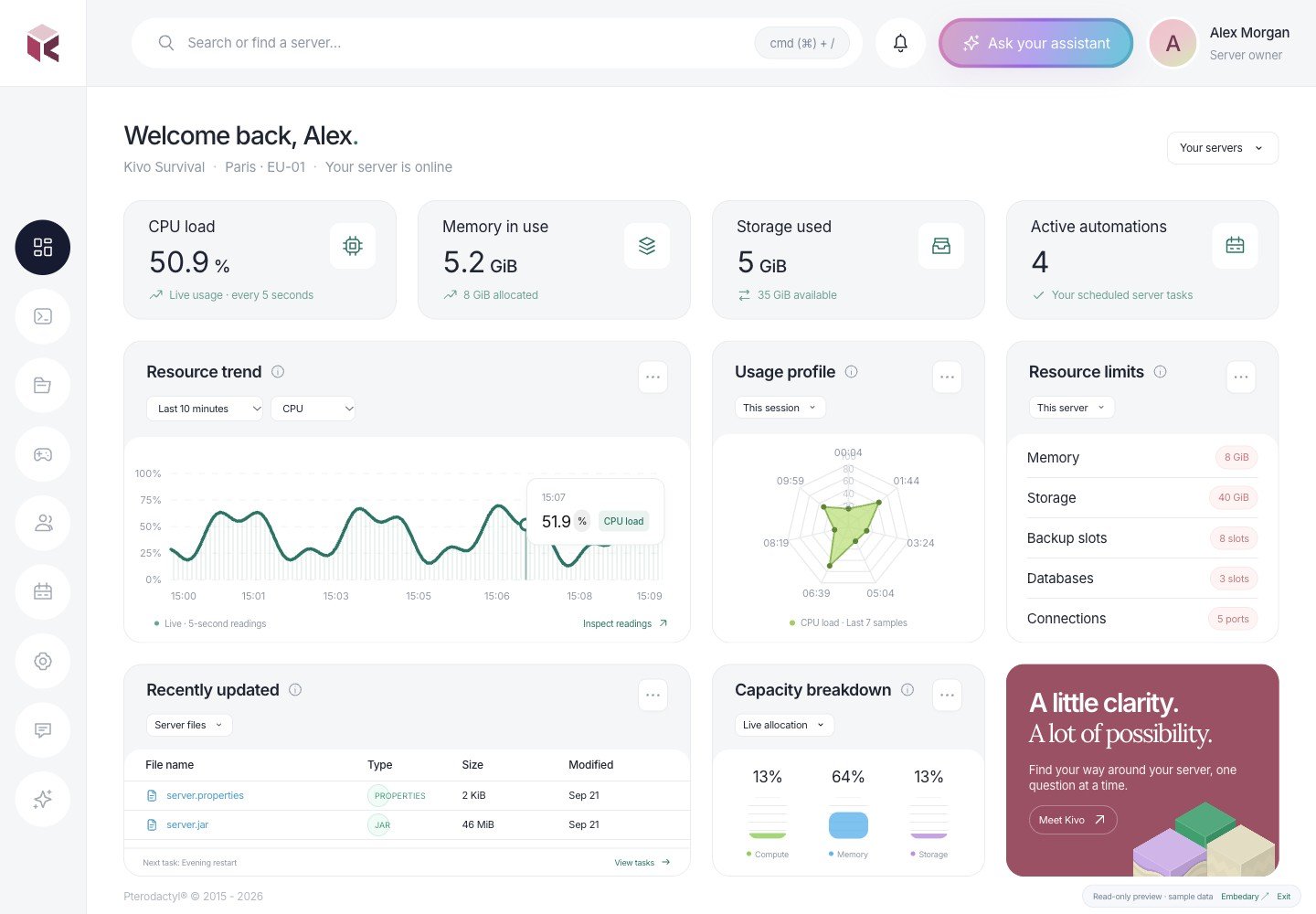The image size is (1316, 914).
Task: Show info for Usage profile
Action: point(852,372)
